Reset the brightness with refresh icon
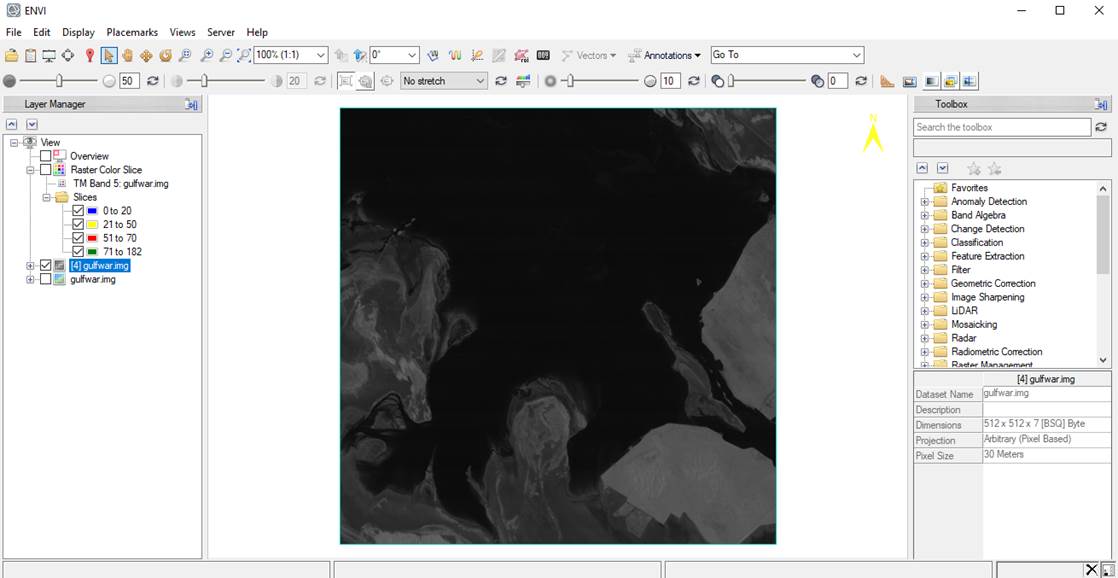The image size is (1118, 578). [153, 81]
